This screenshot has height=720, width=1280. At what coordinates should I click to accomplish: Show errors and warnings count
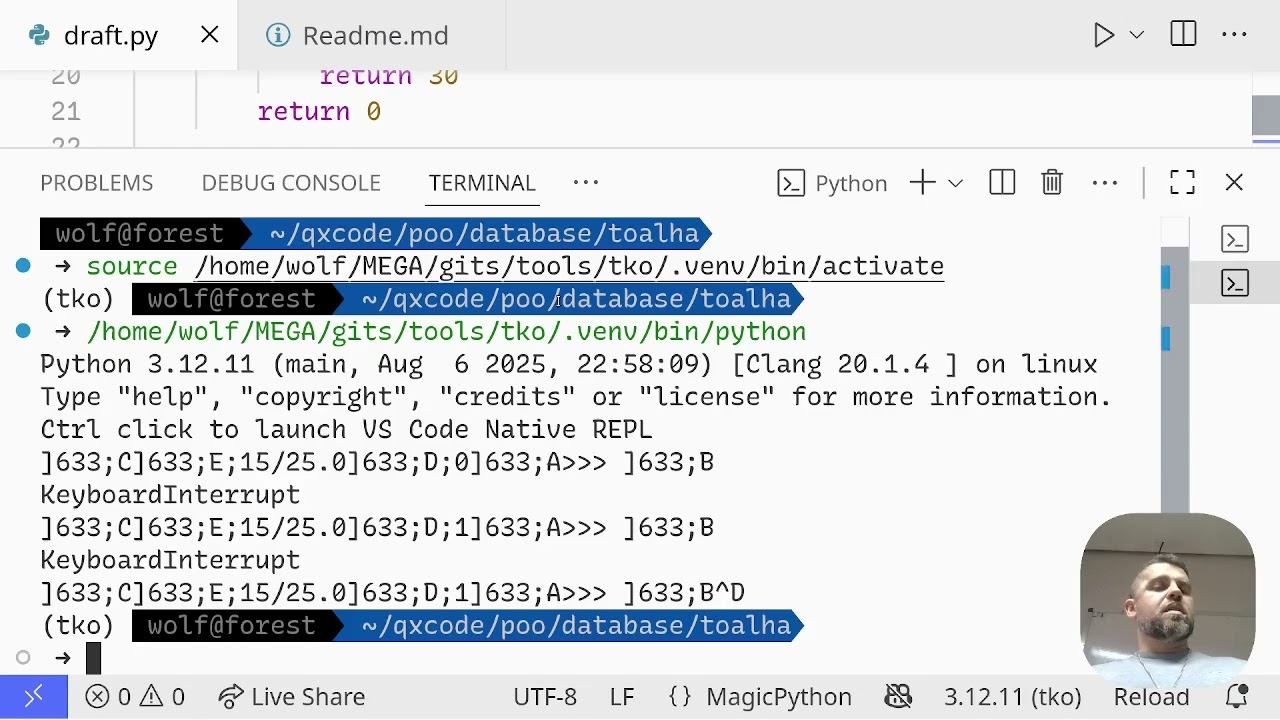[135, 697]
